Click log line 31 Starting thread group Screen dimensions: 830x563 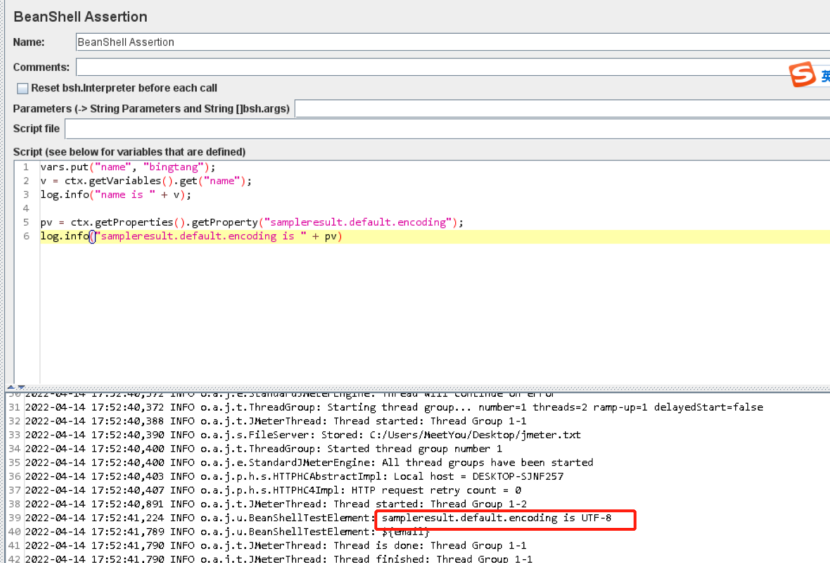click(394, 407)
